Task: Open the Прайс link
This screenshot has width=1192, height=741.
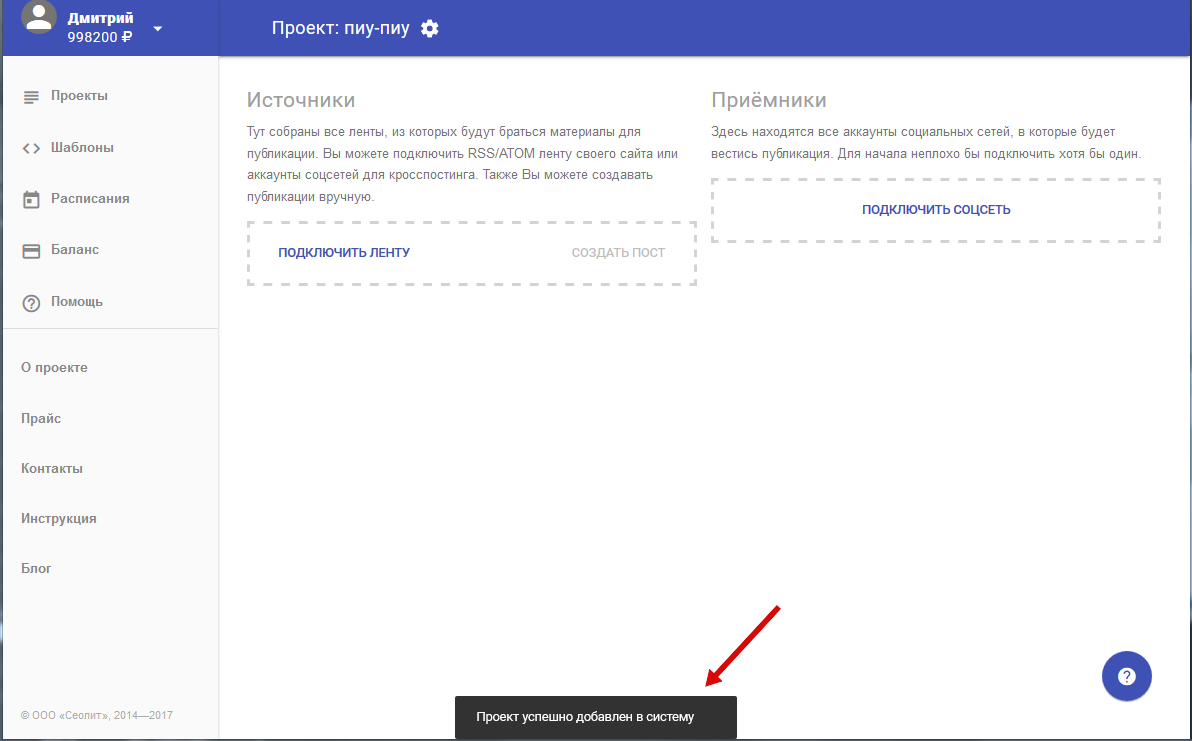Action: [x=41, y=418]
